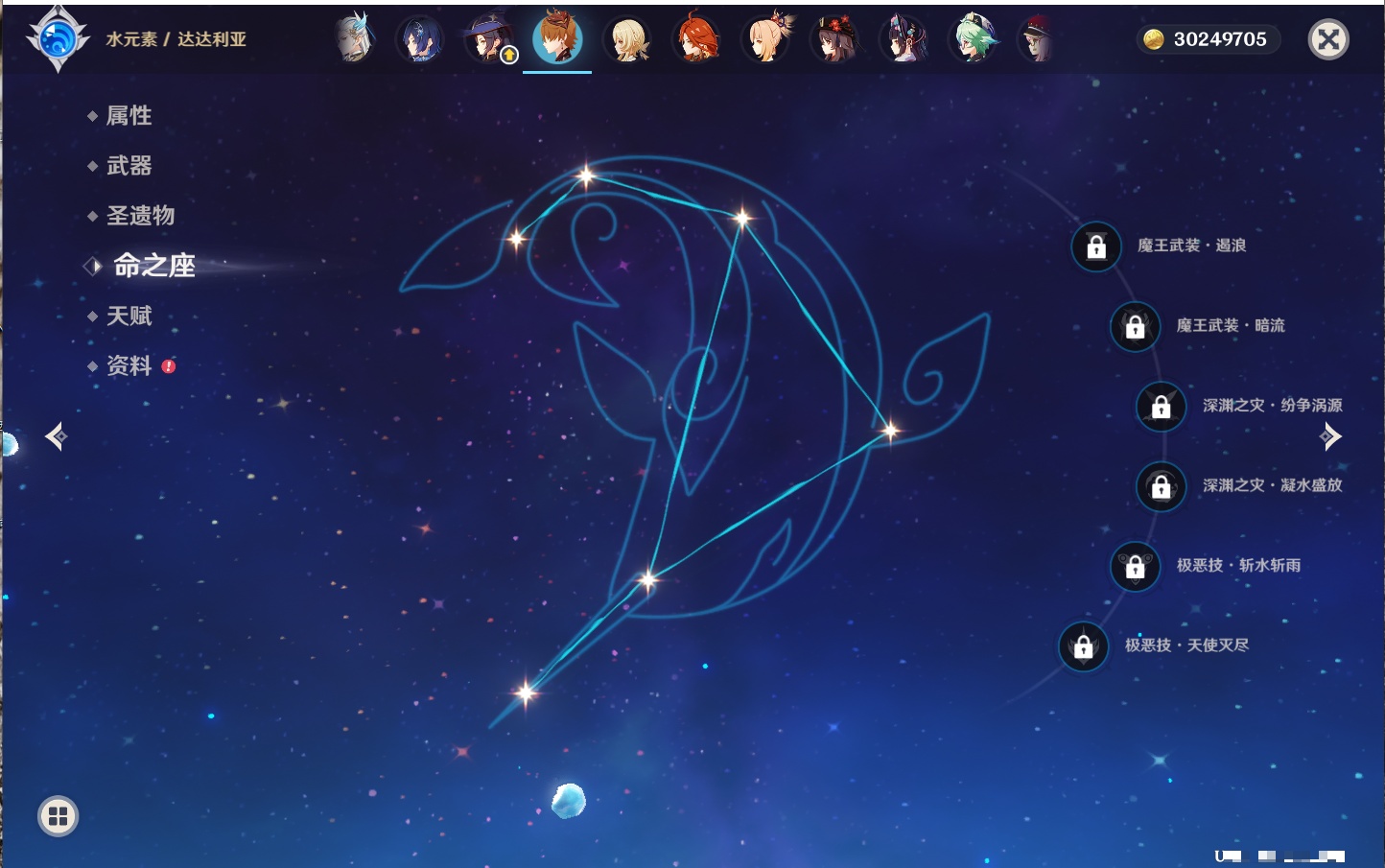The image size is (1385, 868).
Task: Click the Mora coin icon
Action: (1153, 39)
